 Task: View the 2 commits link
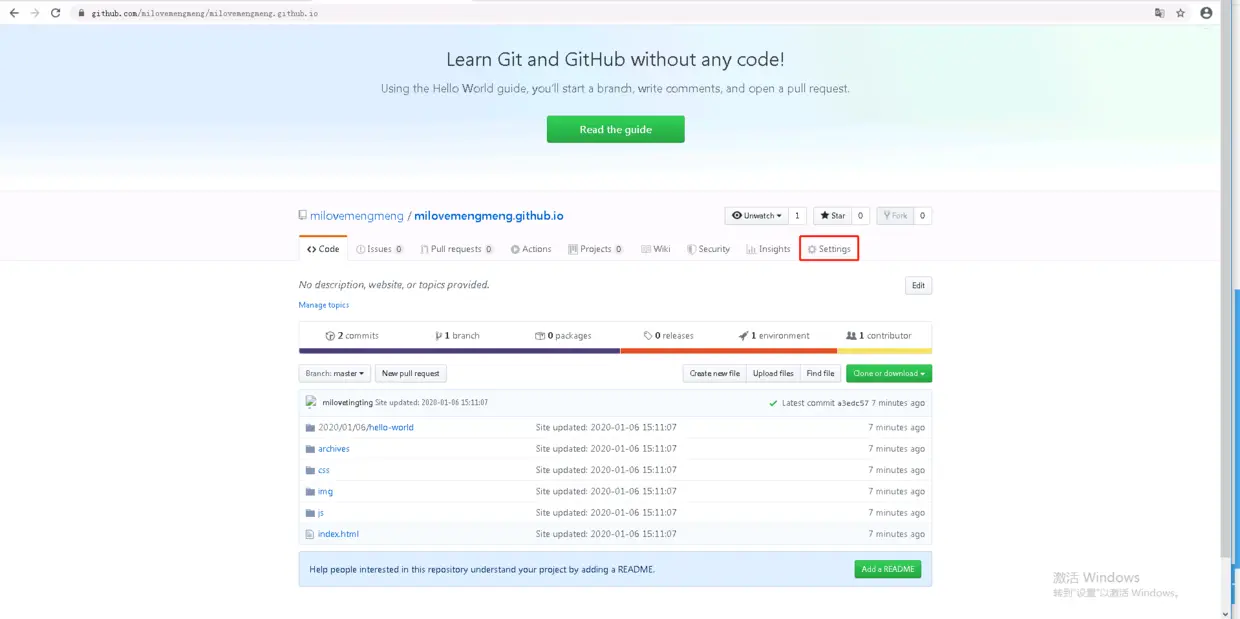tap(352, 336)
